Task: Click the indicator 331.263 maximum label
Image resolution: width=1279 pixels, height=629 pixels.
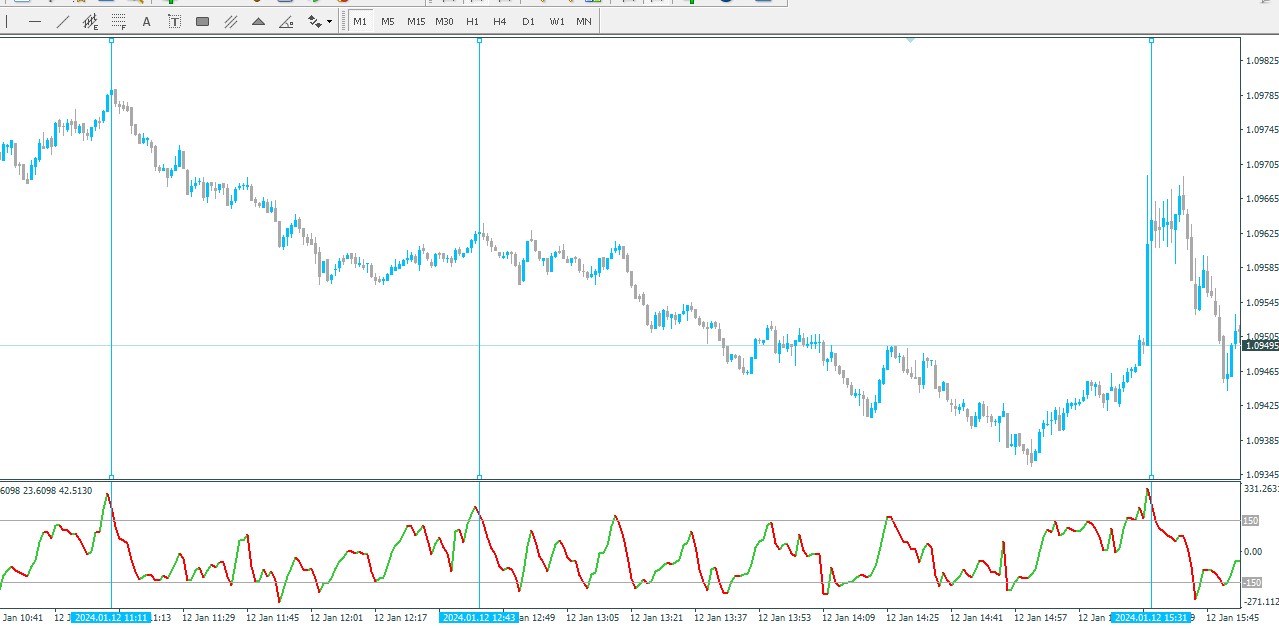Action: (1261, 489)
